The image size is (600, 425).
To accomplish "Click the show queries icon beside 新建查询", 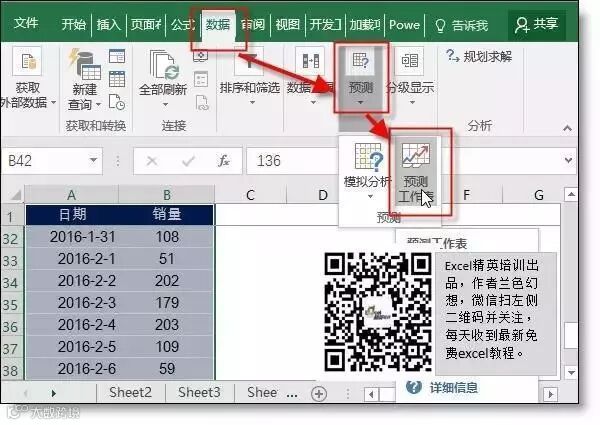I will [x=117, y=56].
